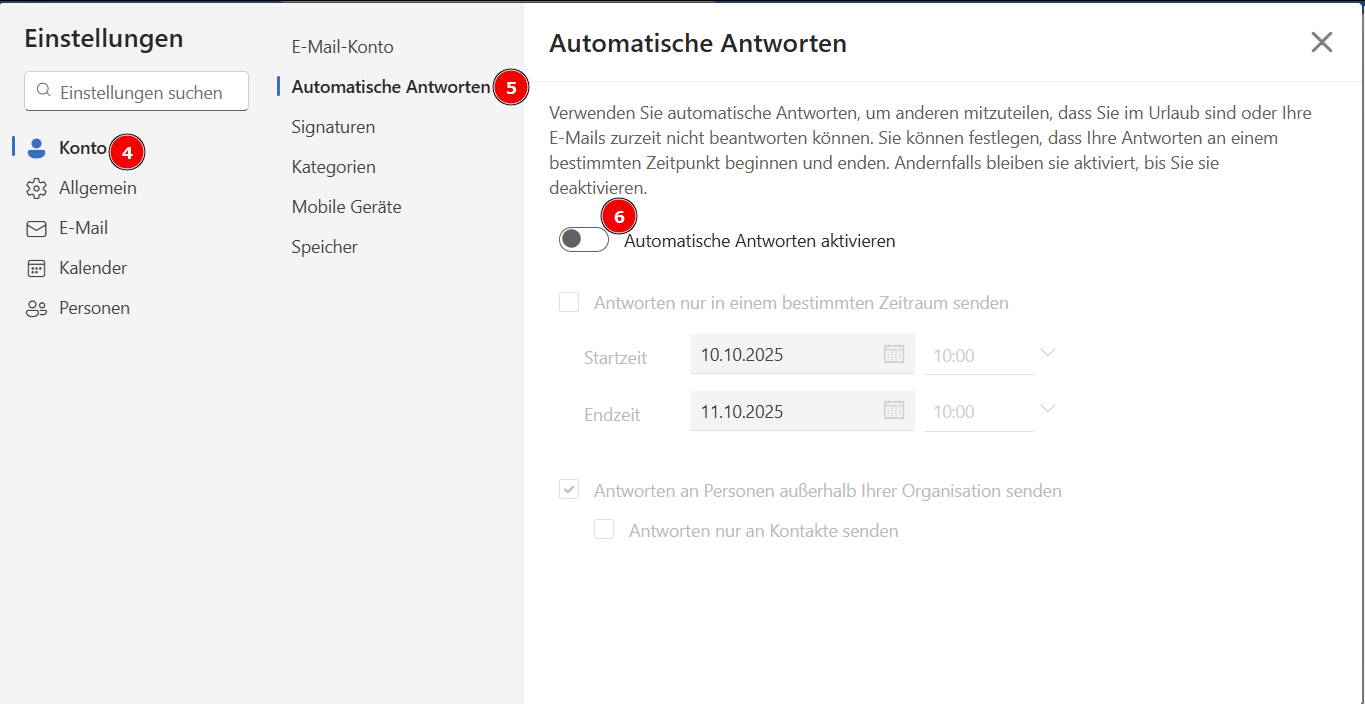This screenshot has height=704, width=1365.
Task: Click the search magnifier icon
Action: pos(43,91)
